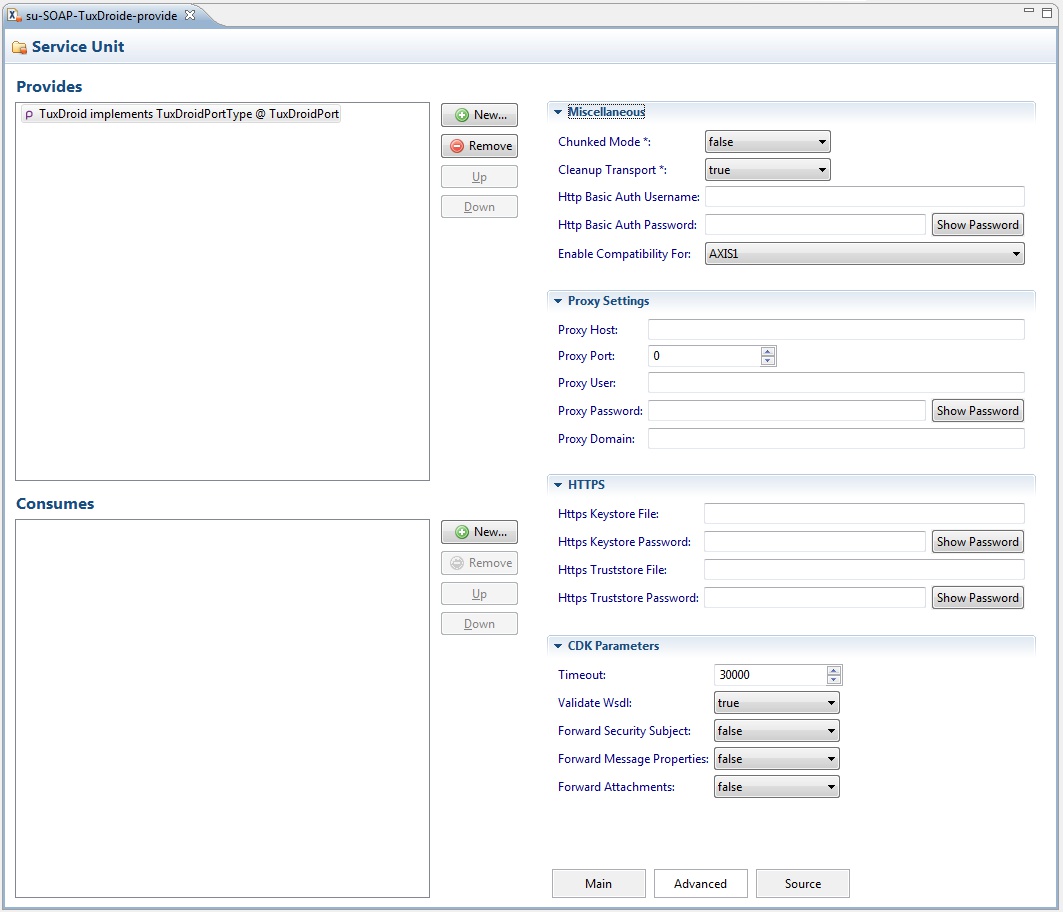Image resolution: width=1063 pixels, height=912 pixels.
Task: Click New button in Consumes section
Action: pos(479,532)
